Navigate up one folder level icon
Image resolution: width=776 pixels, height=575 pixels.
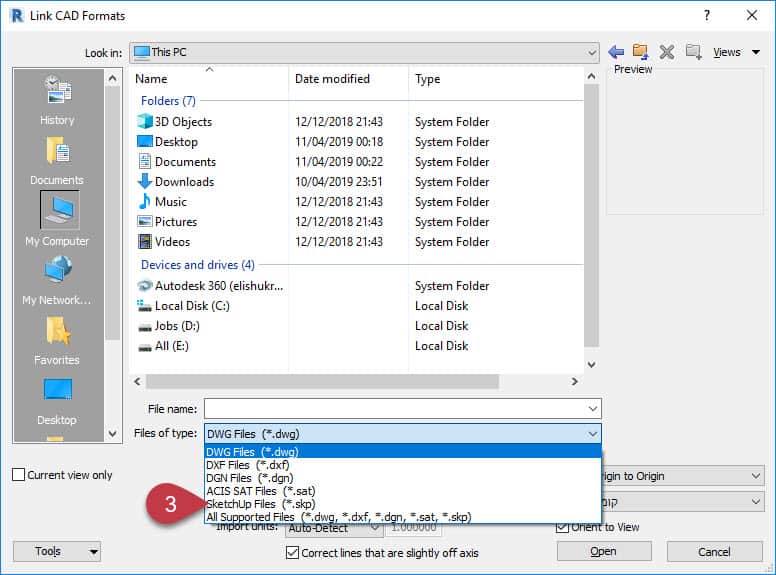[x=640, y=51]
